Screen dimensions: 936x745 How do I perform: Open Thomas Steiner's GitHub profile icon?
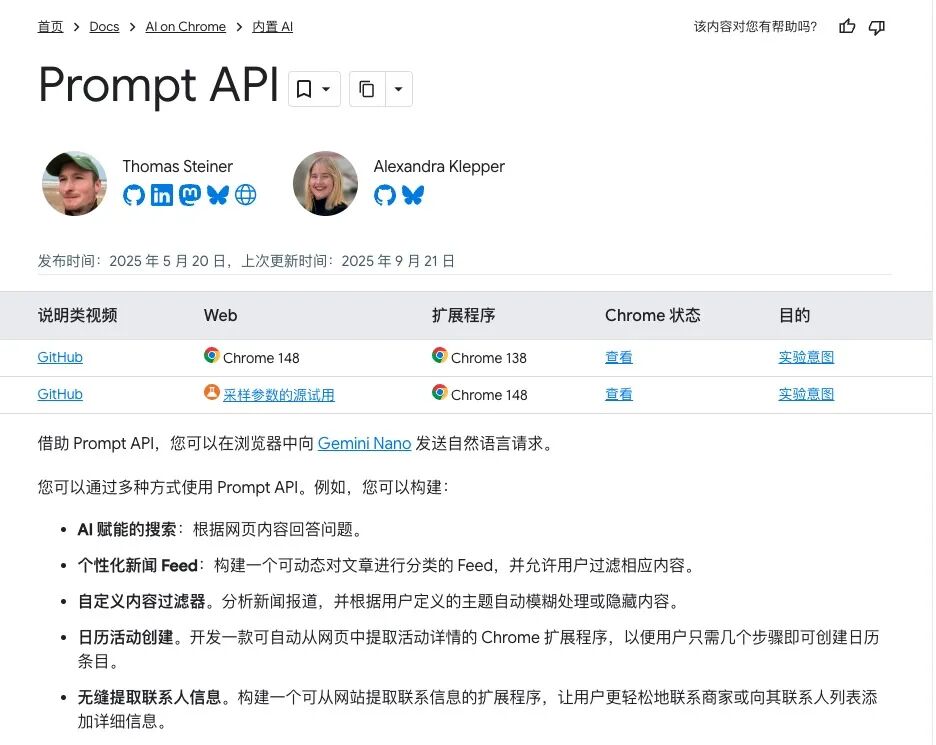(x=134, y=195)
